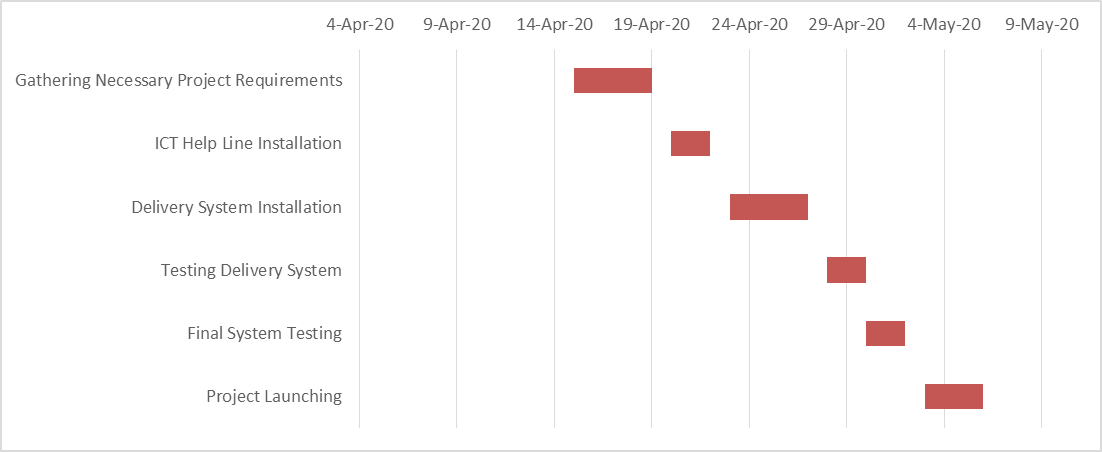Select the 19-Apr-20 date axis label
Screen dimensions: 1102x452
[x=652, y=24]
